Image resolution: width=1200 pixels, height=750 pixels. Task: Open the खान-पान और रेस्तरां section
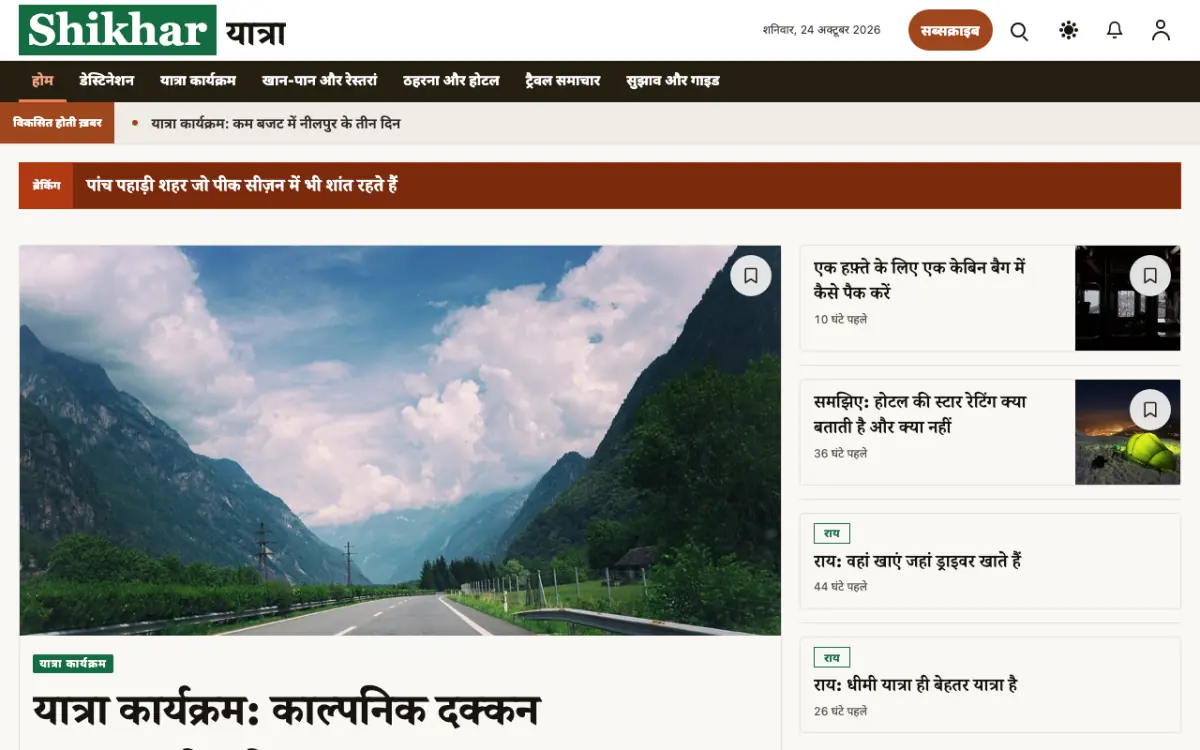point(319,81)
